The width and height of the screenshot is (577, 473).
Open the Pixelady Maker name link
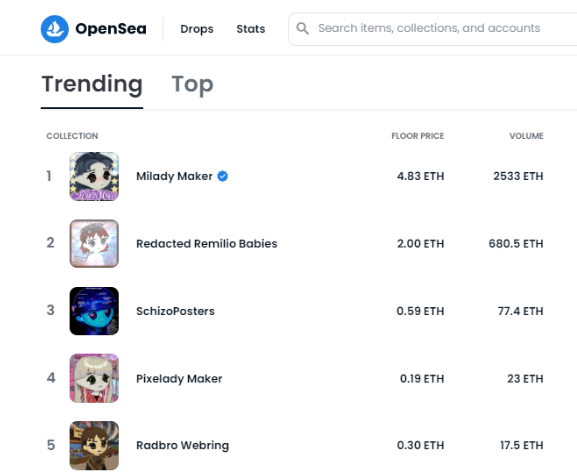coord(179,378)
